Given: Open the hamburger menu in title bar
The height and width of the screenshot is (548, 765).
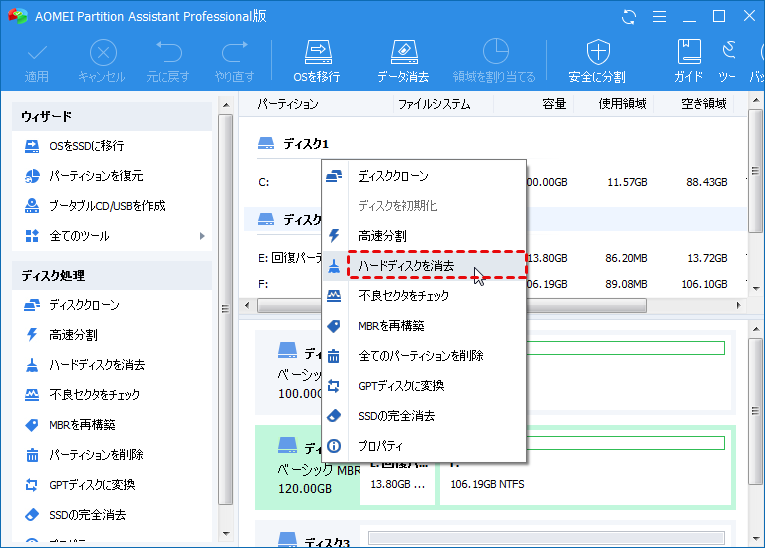Looking at the screenshot, I should [660, 17].
